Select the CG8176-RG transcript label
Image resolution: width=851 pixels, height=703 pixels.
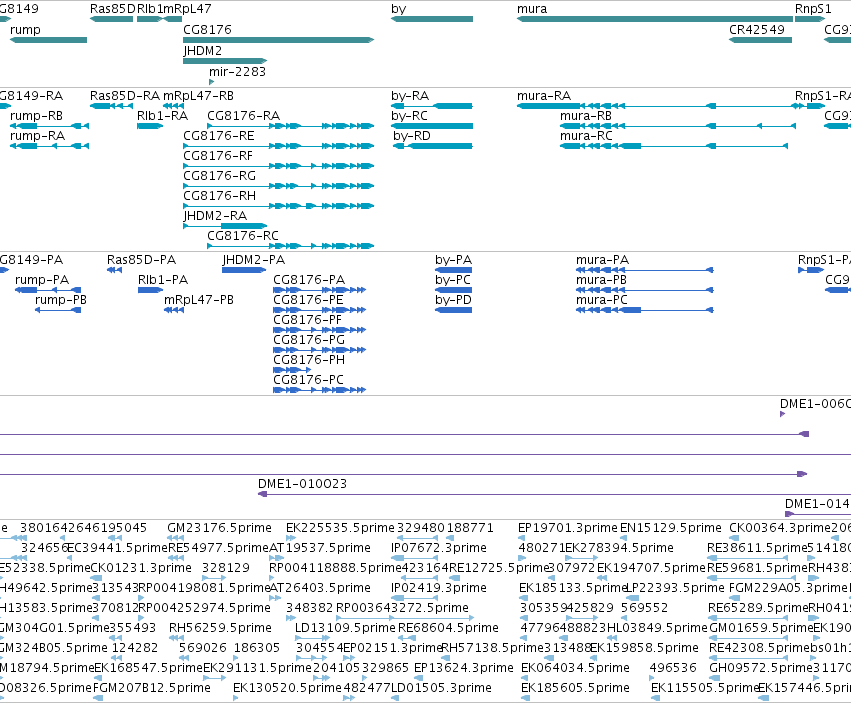click(x=219, y=176)
